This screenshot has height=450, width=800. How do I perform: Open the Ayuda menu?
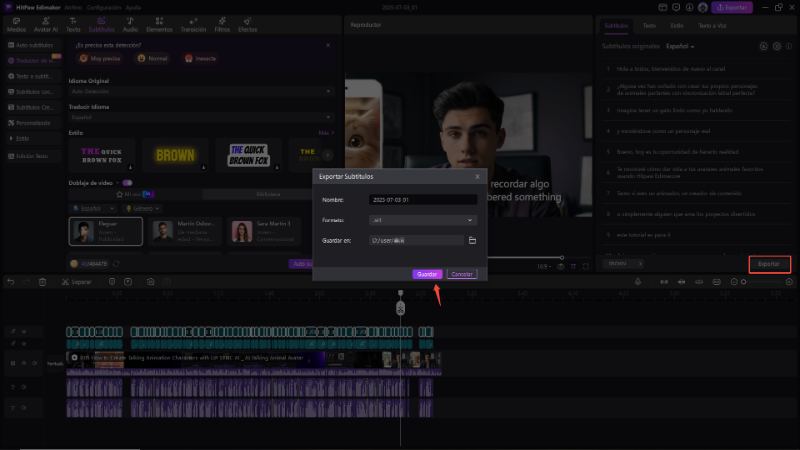(x=133, y=8)
